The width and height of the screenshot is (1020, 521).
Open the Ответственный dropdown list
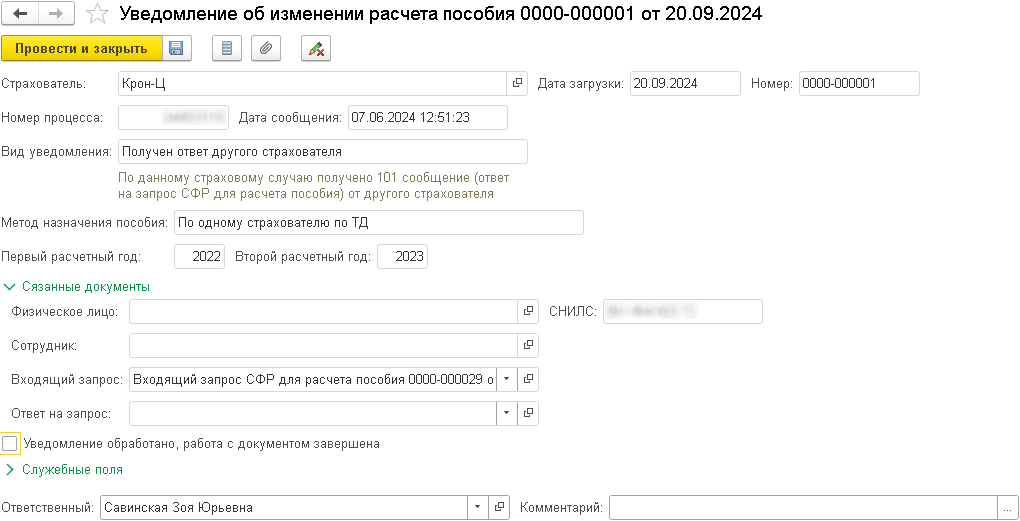pyautogui.click(x=479, y=508)
